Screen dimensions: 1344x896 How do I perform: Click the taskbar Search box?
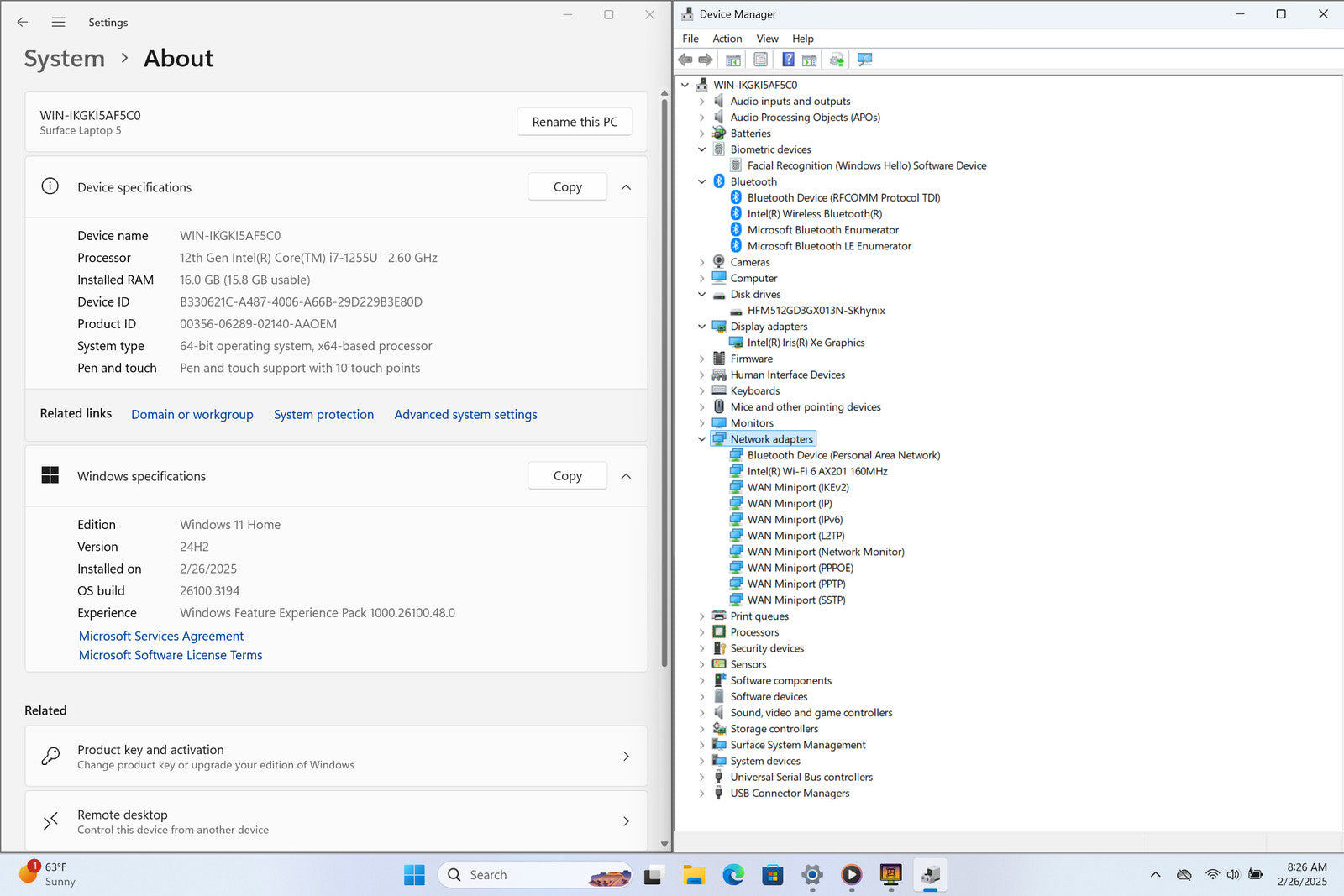click(x=535, y=875)
